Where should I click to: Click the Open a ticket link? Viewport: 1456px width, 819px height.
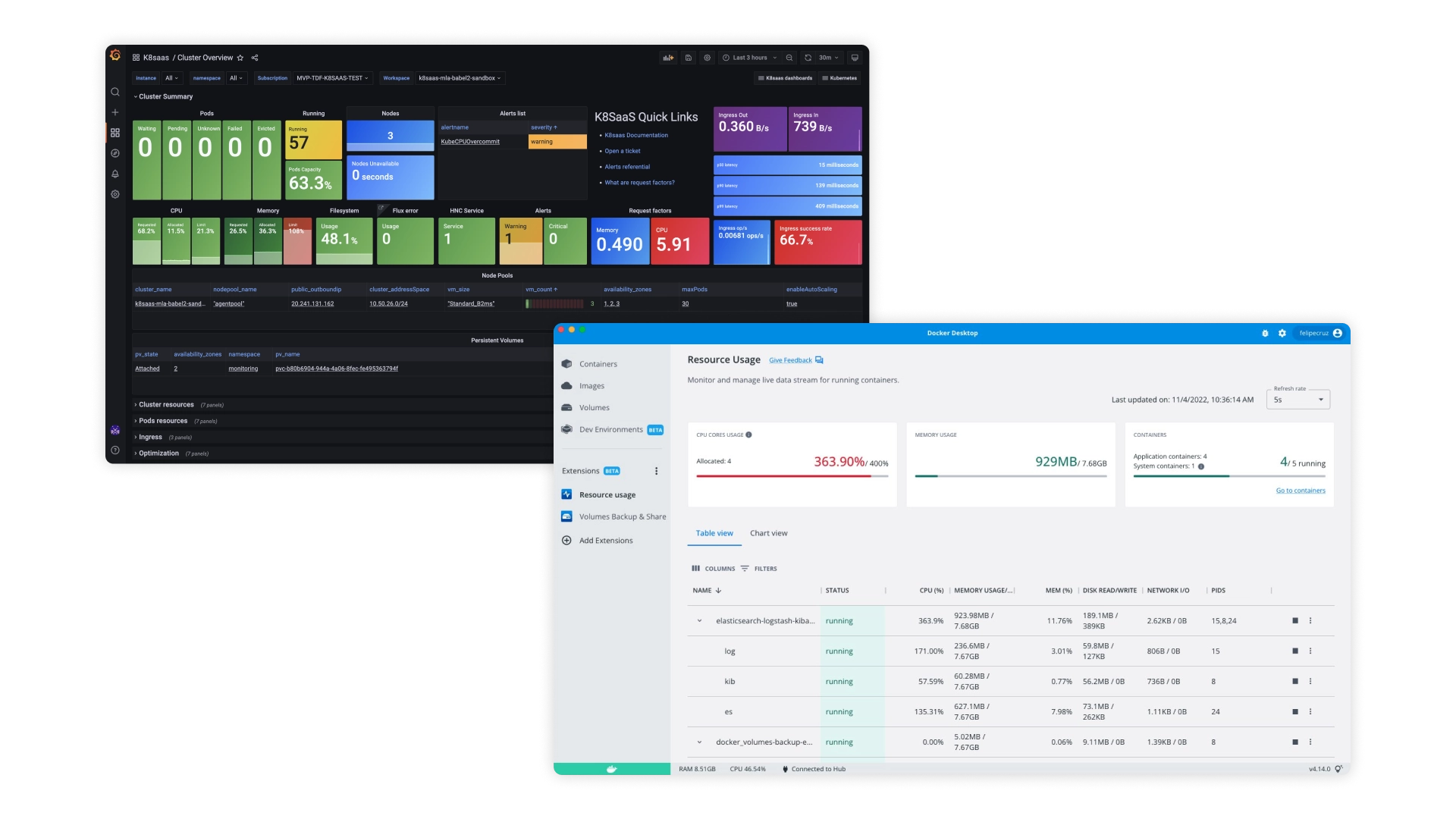pos(623,152)
